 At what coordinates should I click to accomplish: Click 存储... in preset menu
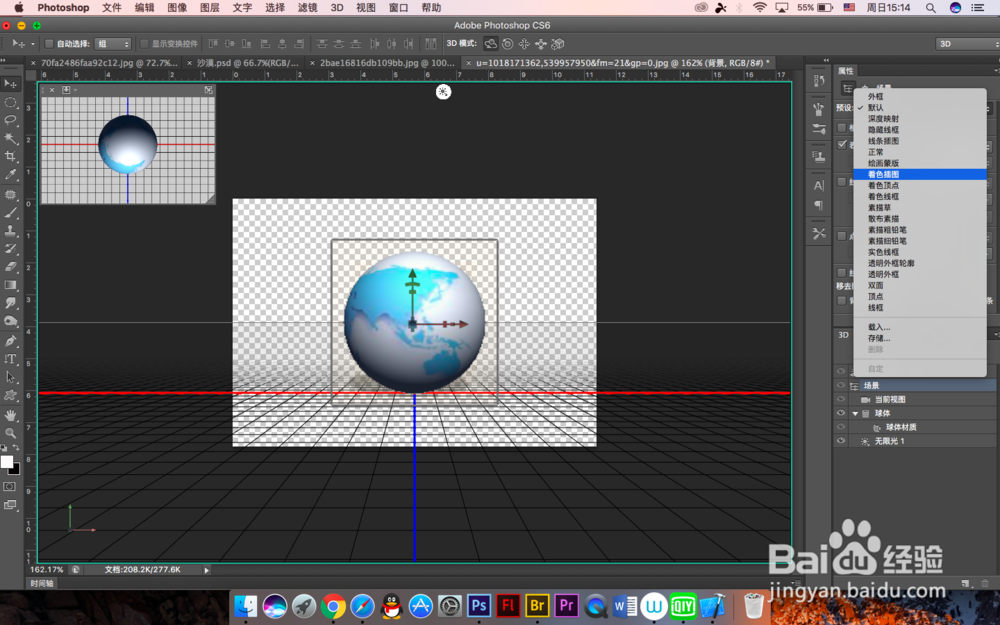920,338
